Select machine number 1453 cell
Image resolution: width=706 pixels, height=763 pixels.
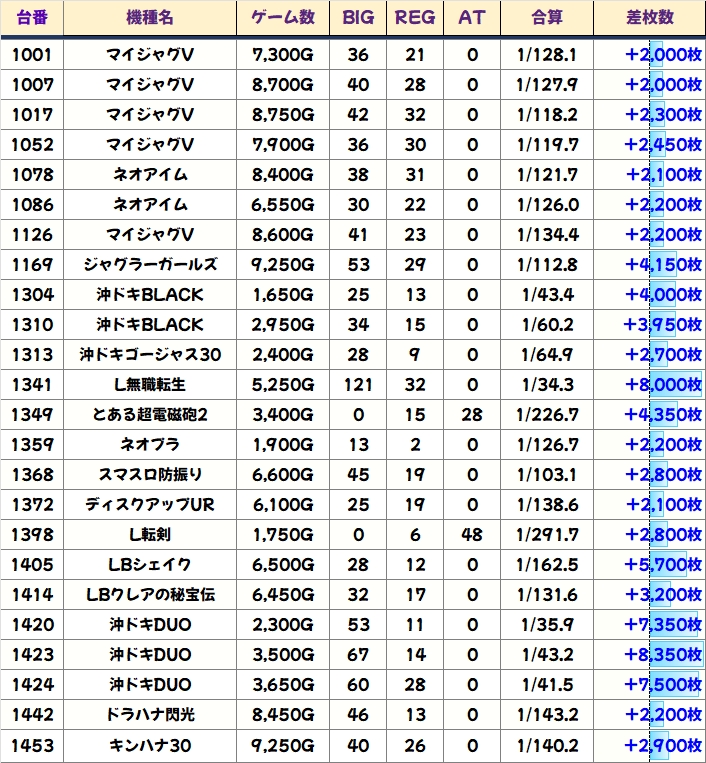click(x=32, y=745)
